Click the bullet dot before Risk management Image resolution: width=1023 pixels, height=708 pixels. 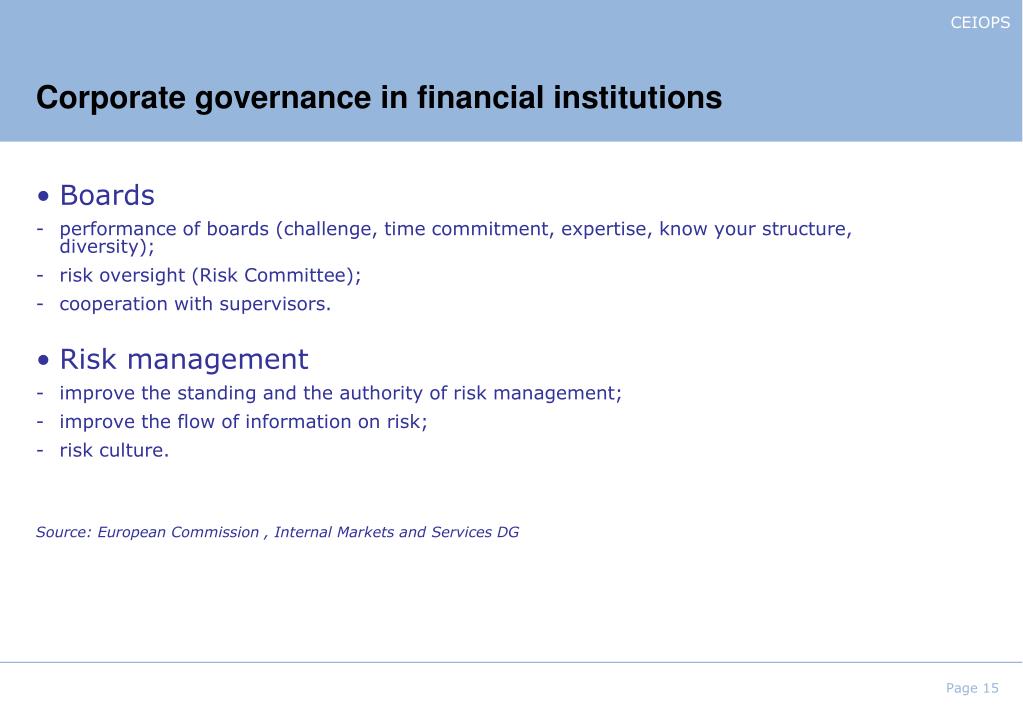(x=44, y=360)
